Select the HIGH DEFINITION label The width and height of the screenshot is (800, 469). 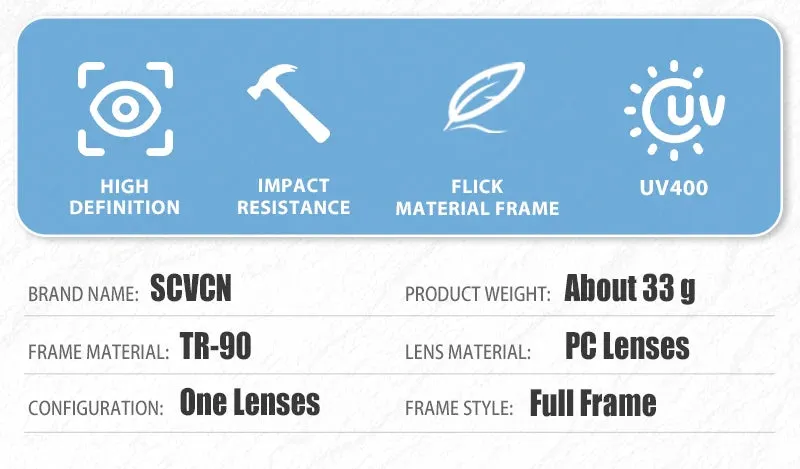[x=124, y=197]
